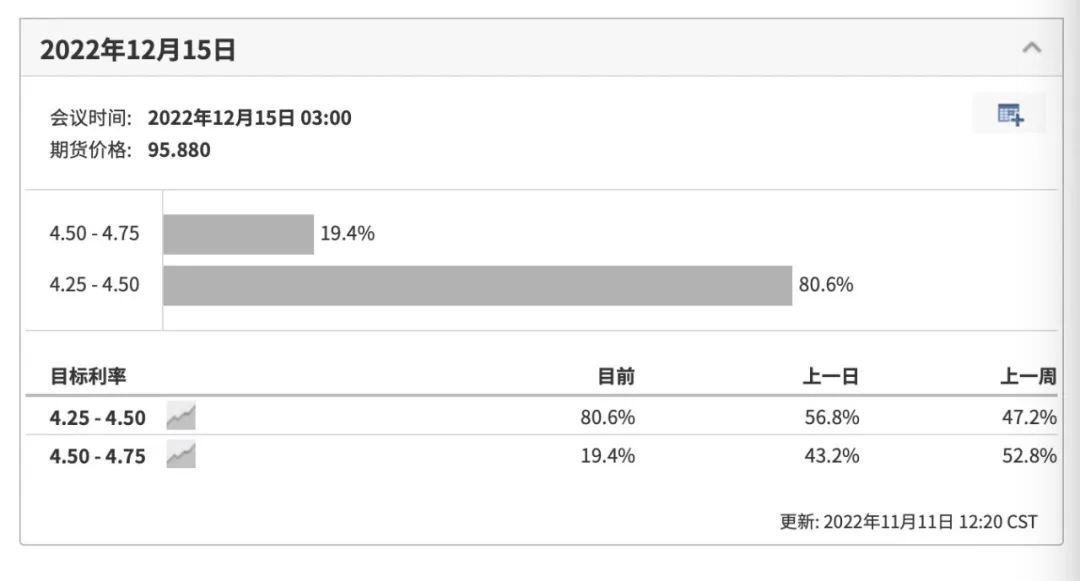Image resolution: width=1080 pixels, height=581 pixels.
Task: Click the add-to-calendar table icon
Action: (x=1010, y=114)
